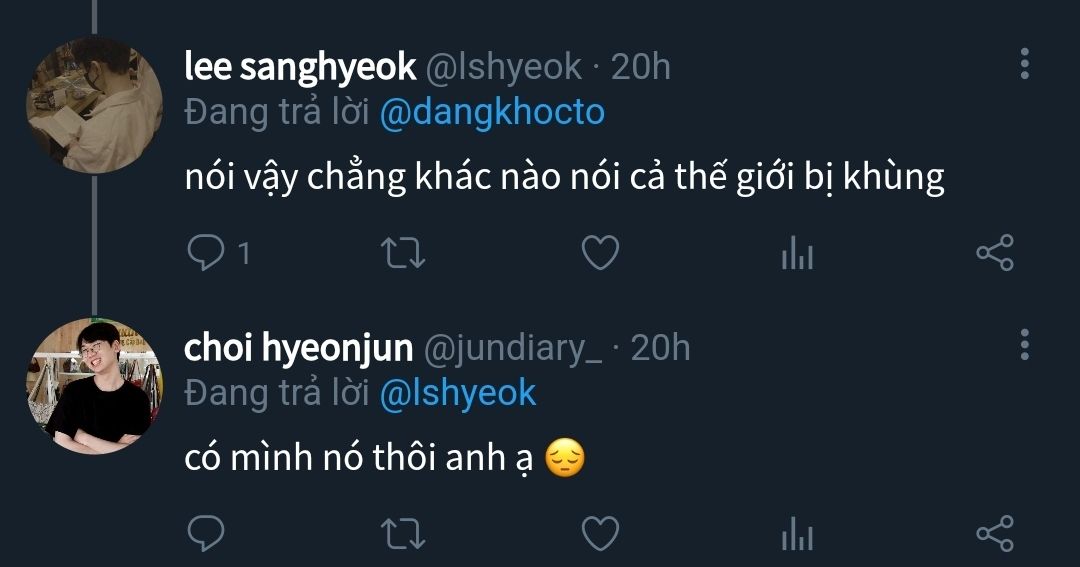View analytics for choi hyeonjun's tweet
1080x567 pixels.
797,535
